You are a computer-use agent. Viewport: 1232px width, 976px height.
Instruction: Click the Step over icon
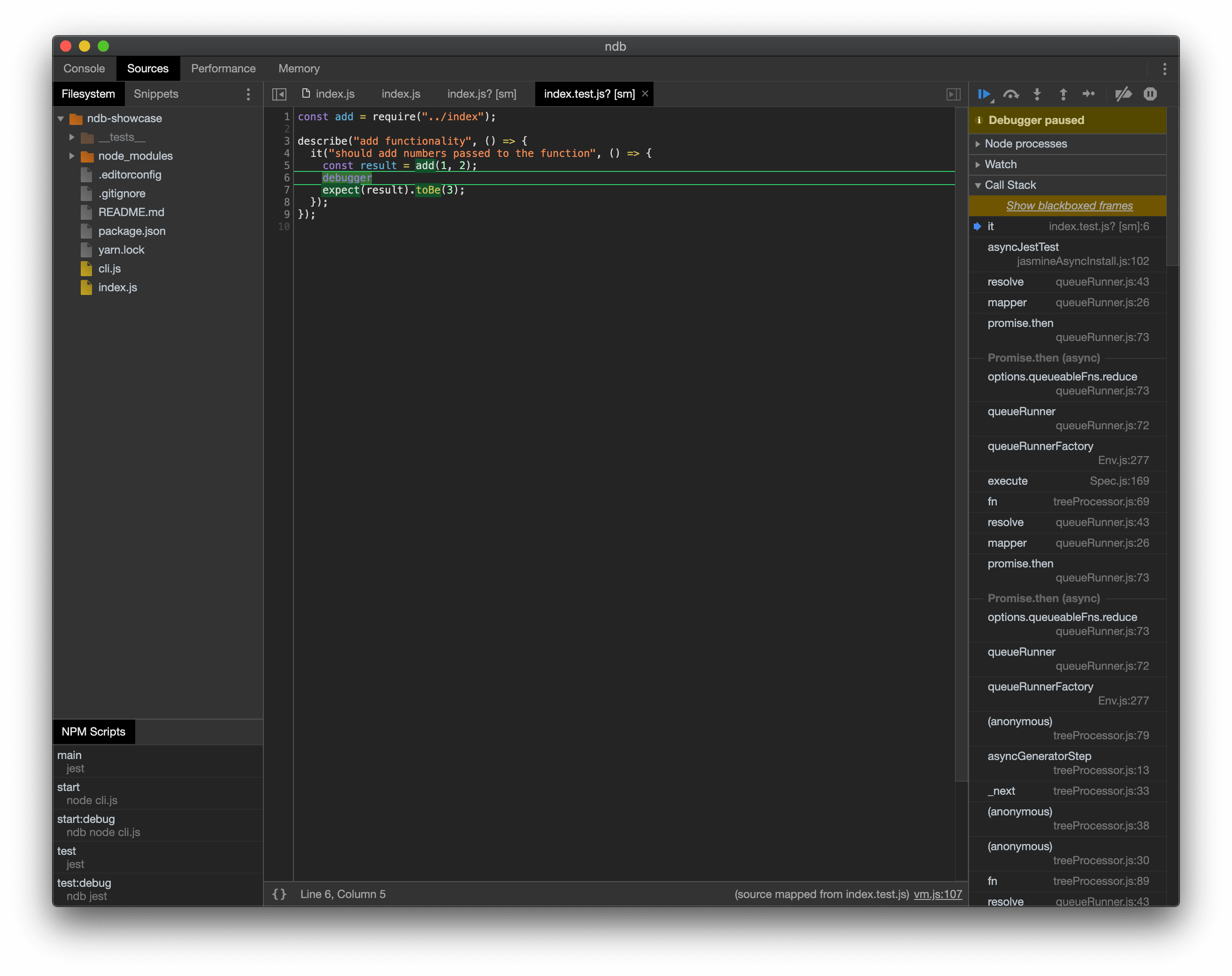[x=1010, y=94]
